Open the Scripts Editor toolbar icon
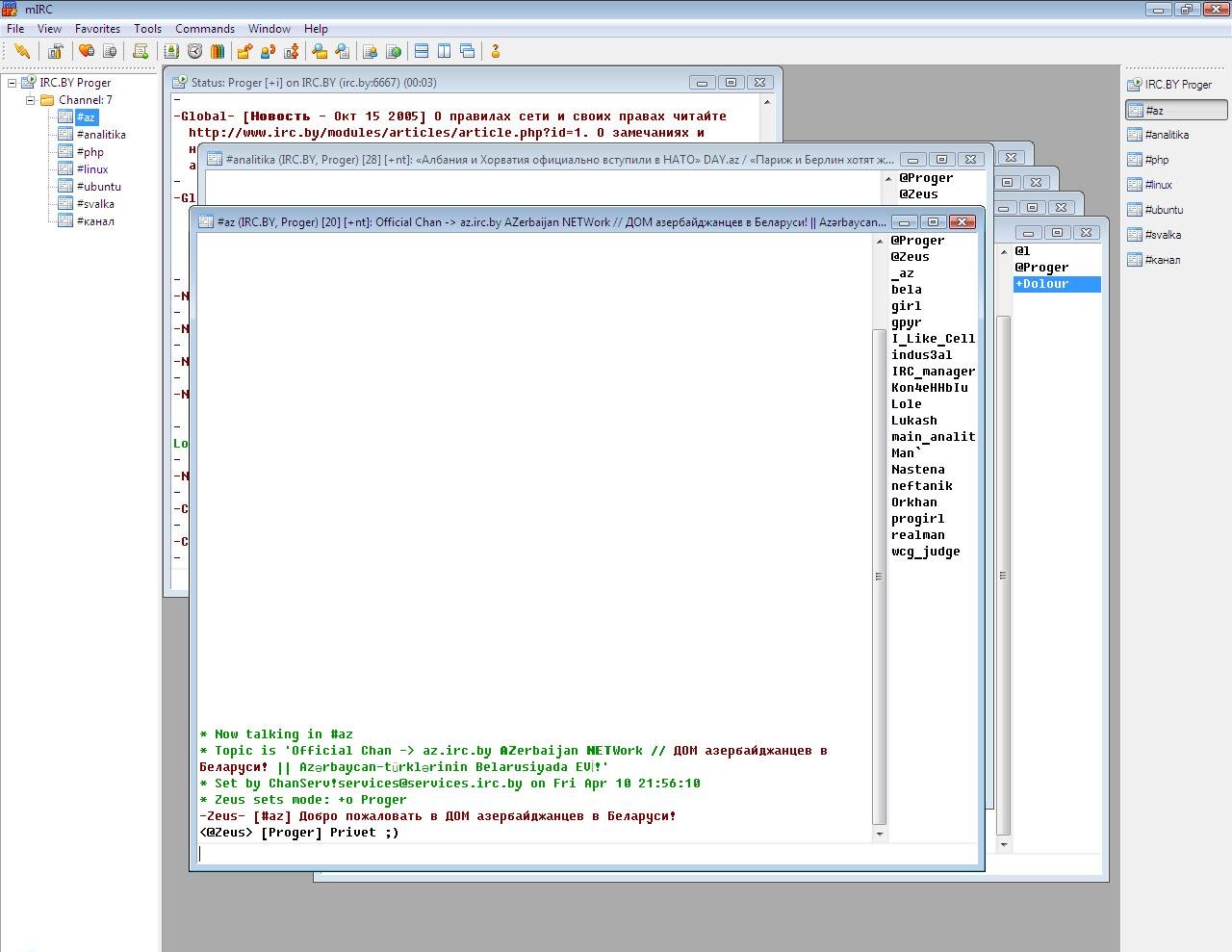 (x=141, y=51)
